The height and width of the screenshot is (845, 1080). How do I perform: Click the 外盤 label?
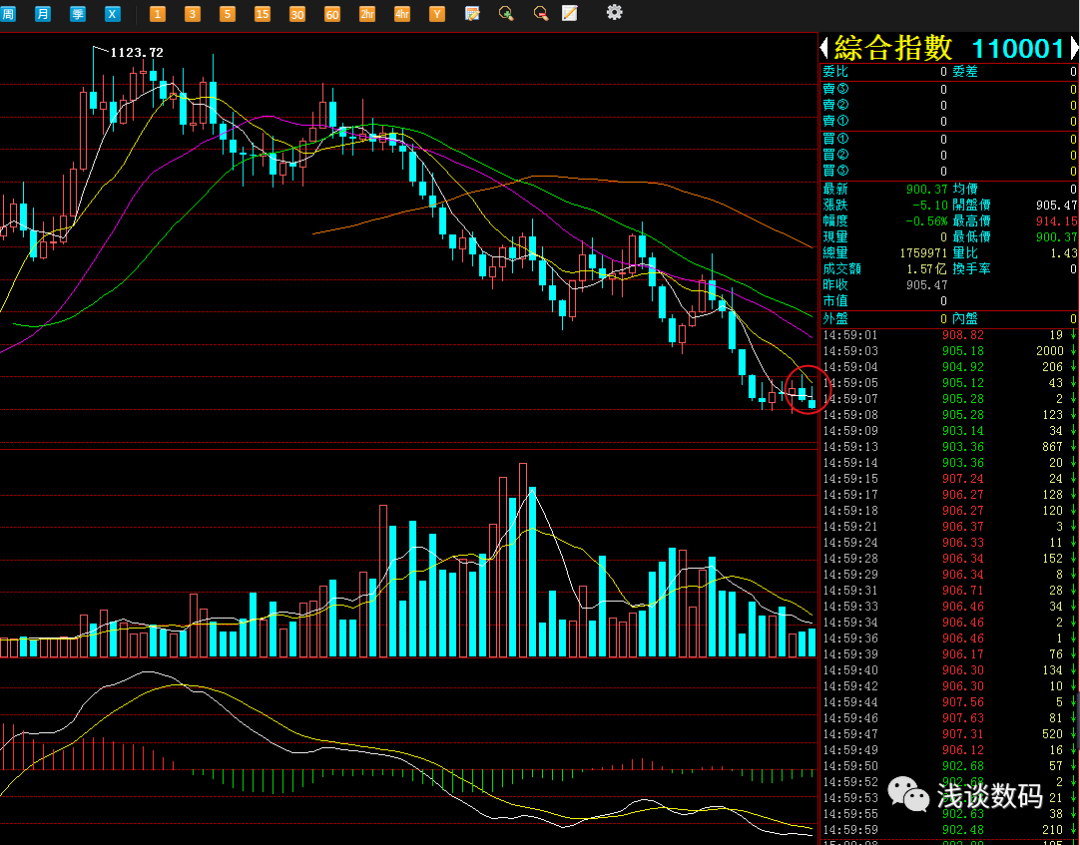tap(835, 318)
